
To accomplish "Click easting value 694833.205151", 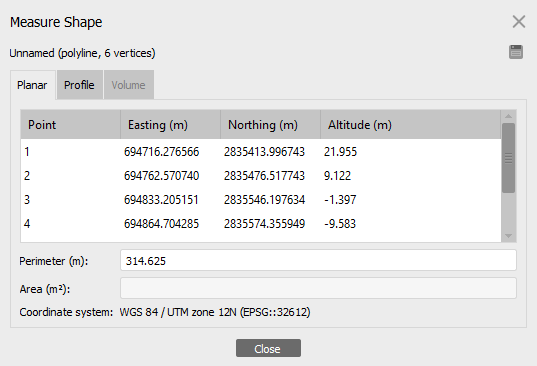I will [161, 200].
